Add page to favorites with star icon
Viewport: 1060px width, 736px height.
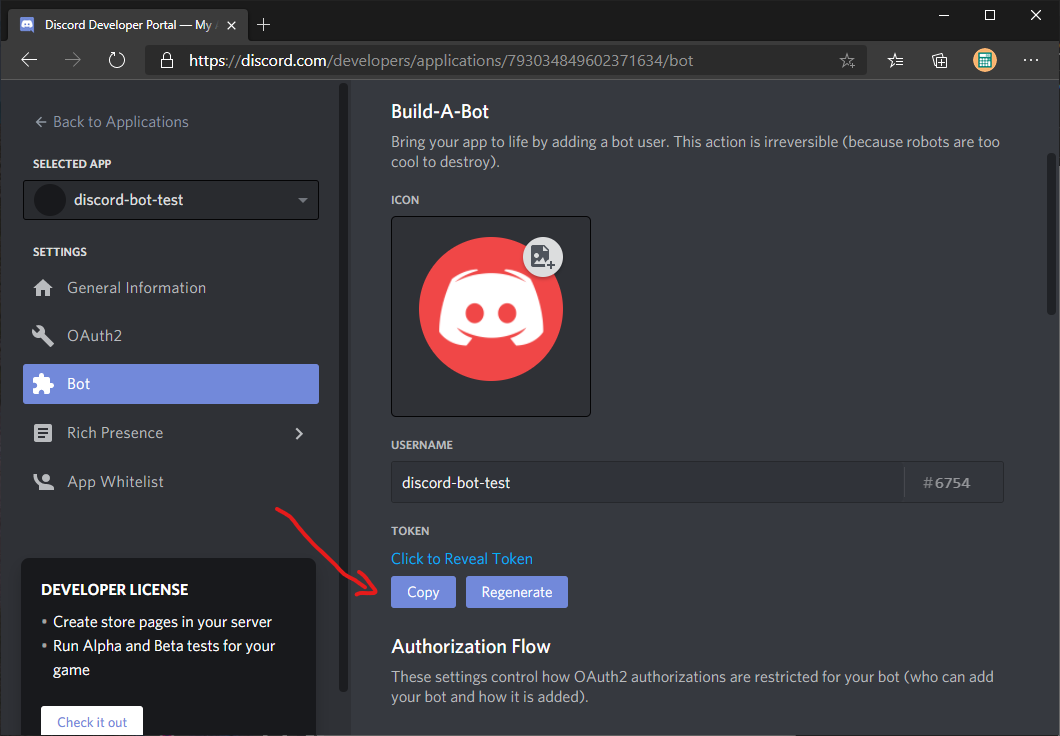847,61
